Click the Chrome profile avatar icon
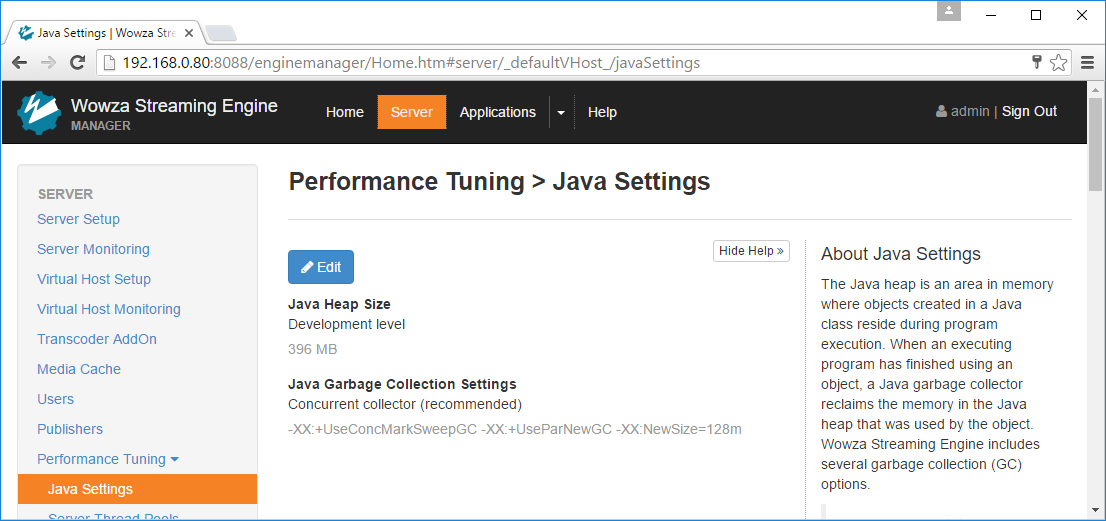This screenshot has width=1106, height=521. pyautogui.click(x=949, y=11)
